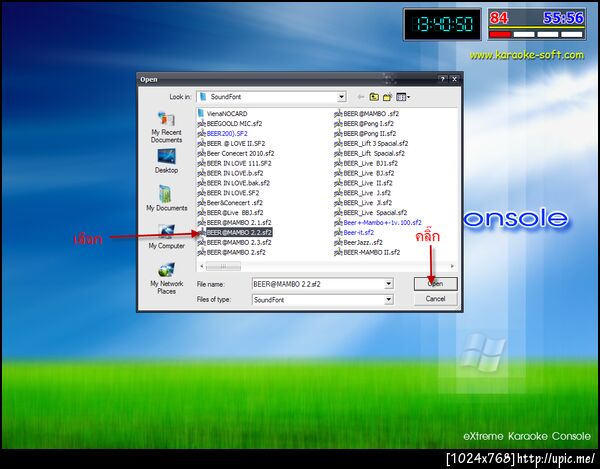Click the scrollbar left arrow

202,266
